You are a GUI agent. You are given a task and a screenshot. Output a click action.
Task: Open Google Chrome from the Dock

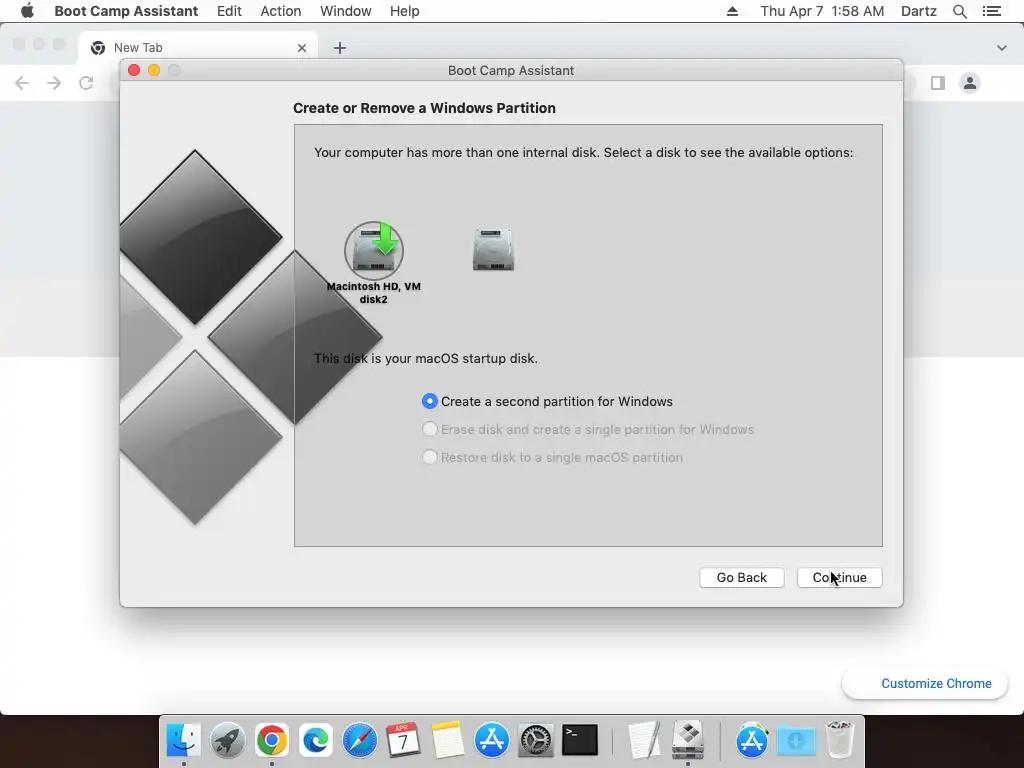click(x=272, y=740)
